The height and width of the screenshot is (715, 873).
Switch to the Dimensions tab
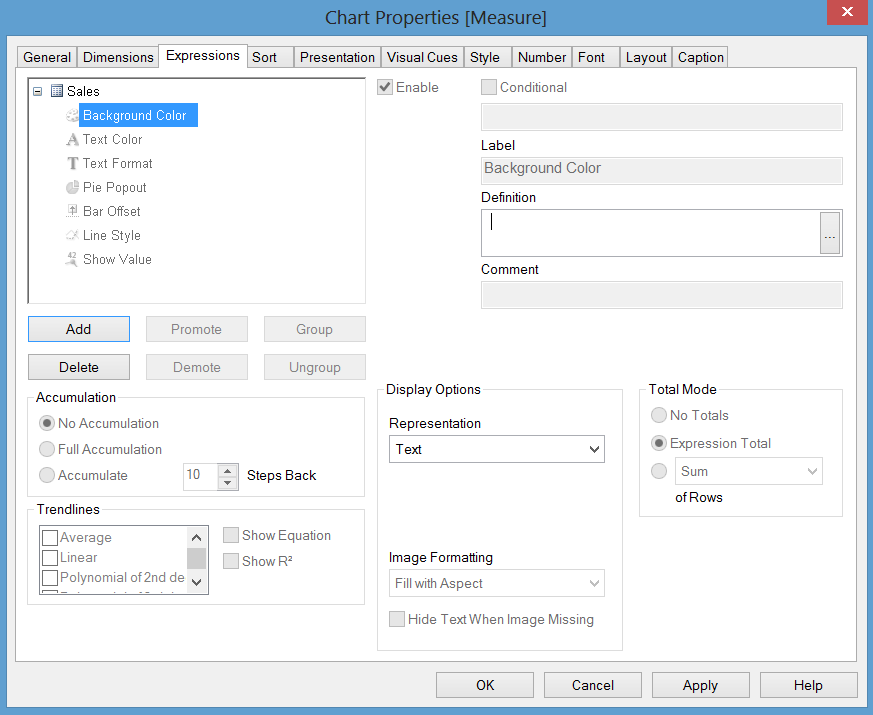coord(118,57)
